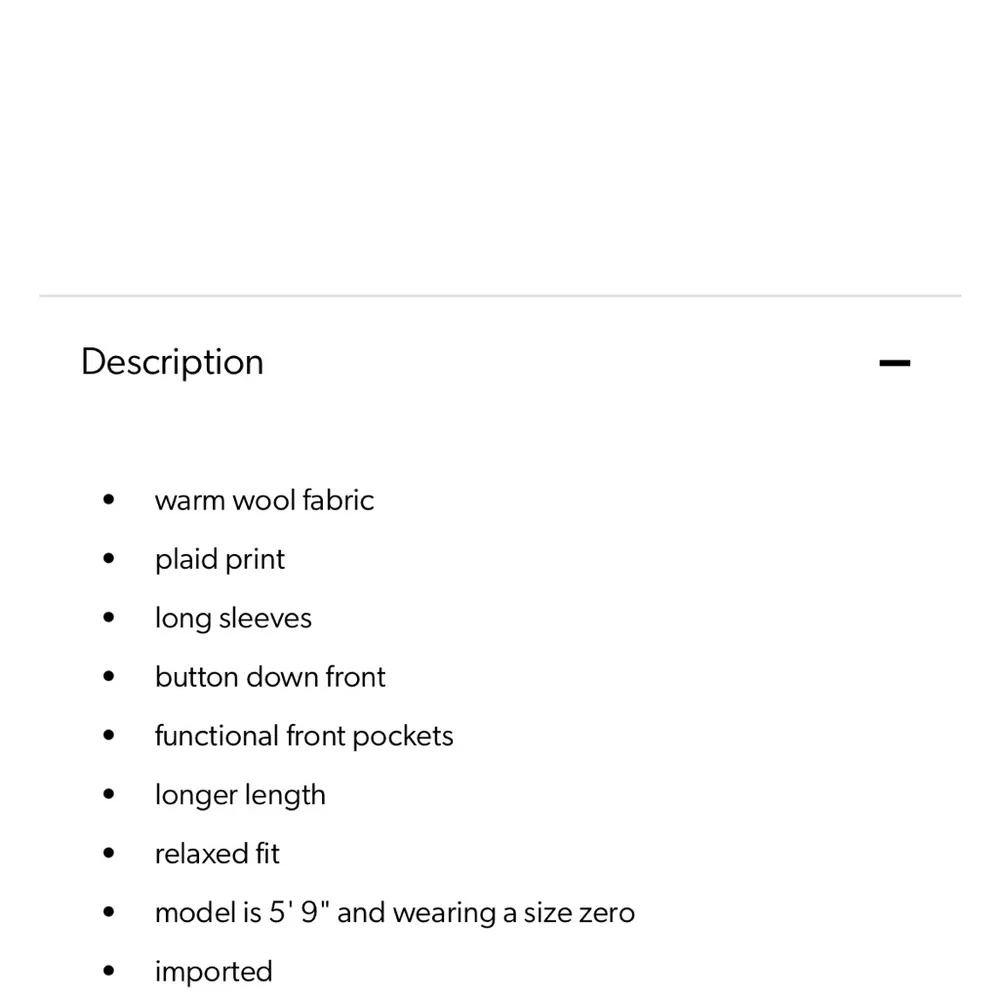Click the divider line above Description
1000x1000 pixels.
[500, 296]
